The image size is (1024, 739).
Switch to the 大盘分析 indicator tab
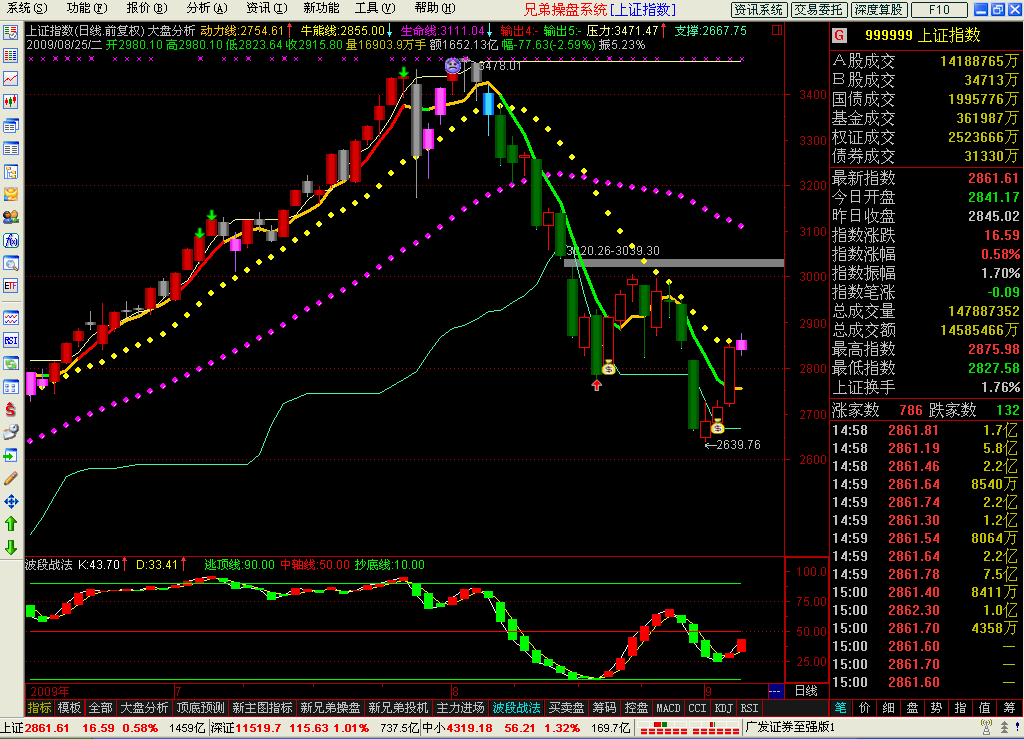tap(144, 708)
